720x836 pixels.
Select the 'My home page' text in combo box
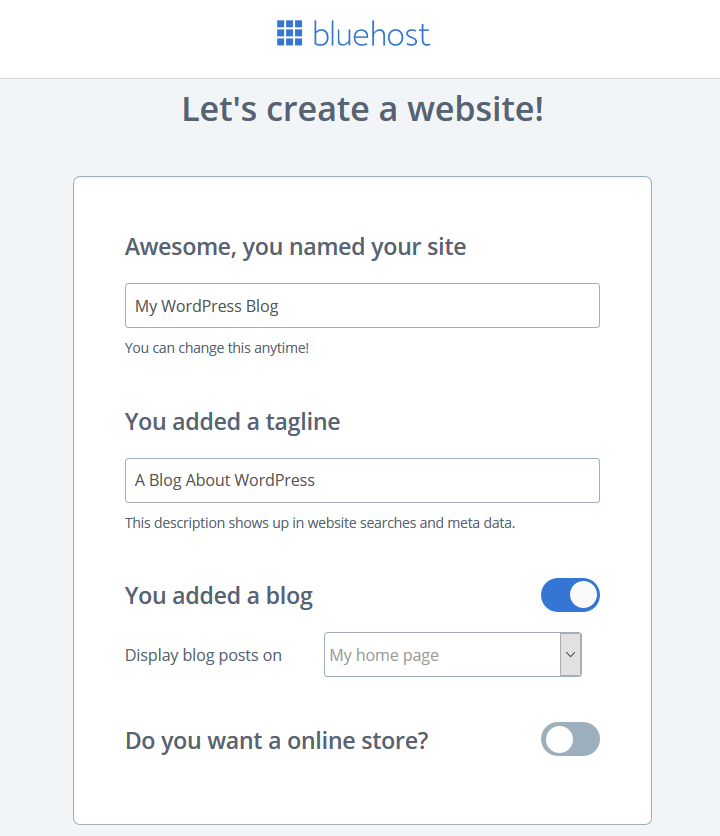pyautogui.click(x=385, y=655)
